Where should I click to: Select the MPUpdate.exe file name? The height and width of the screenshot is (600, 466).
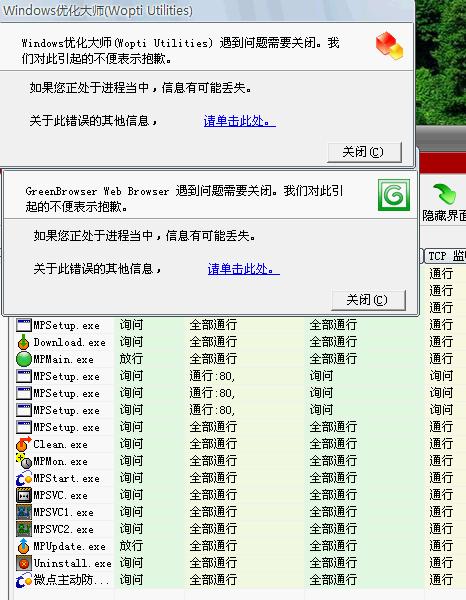[x=70, y=546]
